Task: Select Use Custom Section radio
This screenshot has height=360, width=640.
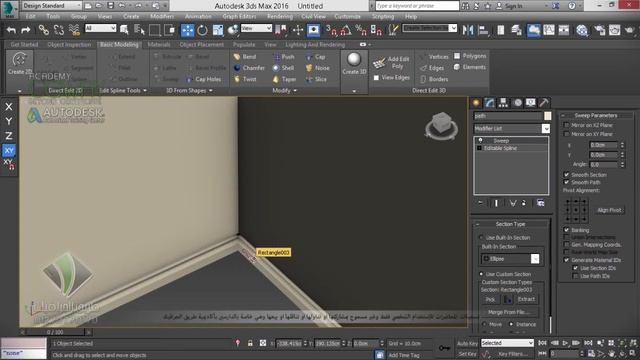Action: [x=481, y=274]
